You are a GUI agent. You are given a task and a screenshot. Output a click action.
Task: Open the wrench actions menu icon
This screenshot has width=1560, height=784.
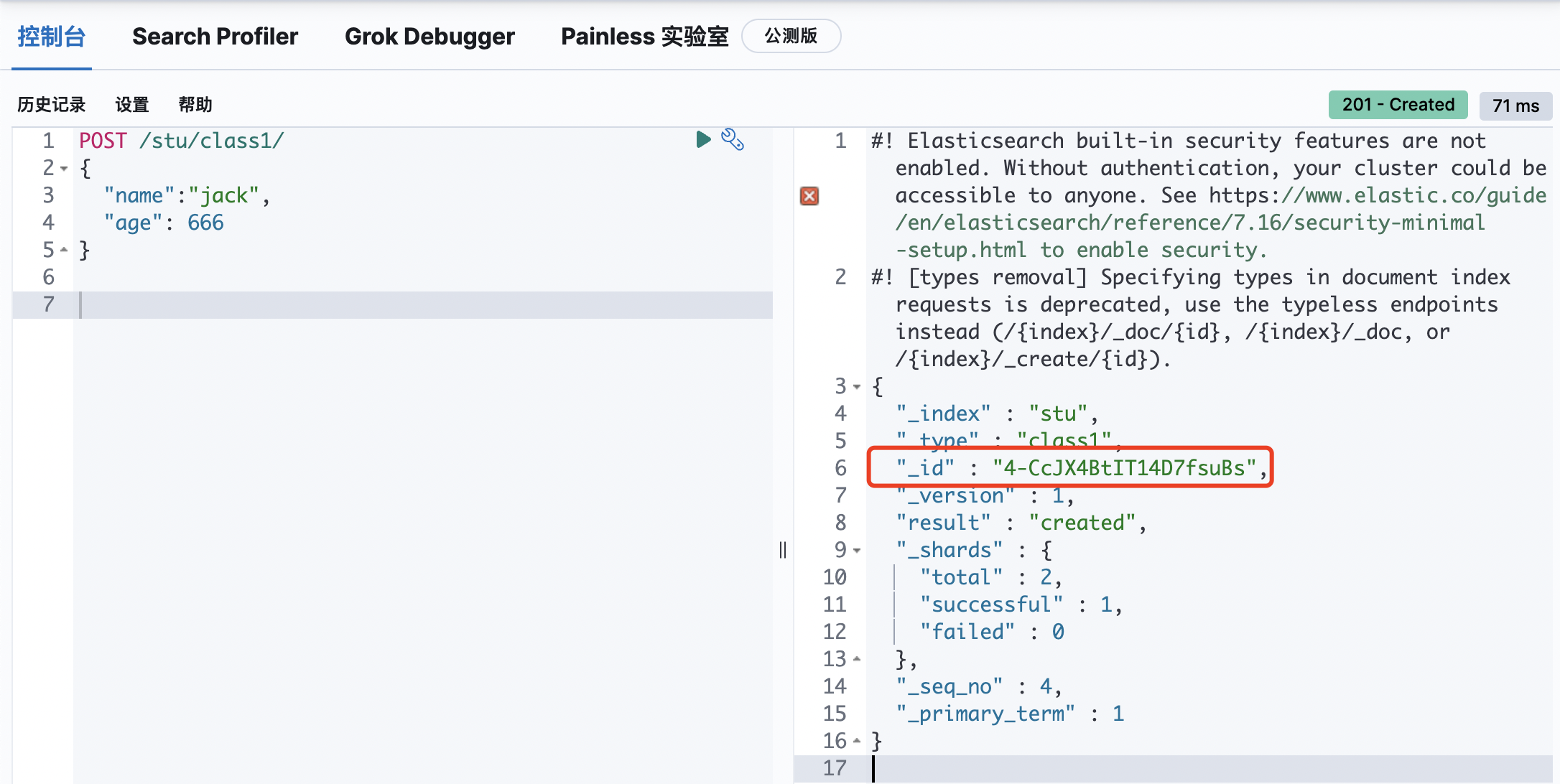click(733, 139)
